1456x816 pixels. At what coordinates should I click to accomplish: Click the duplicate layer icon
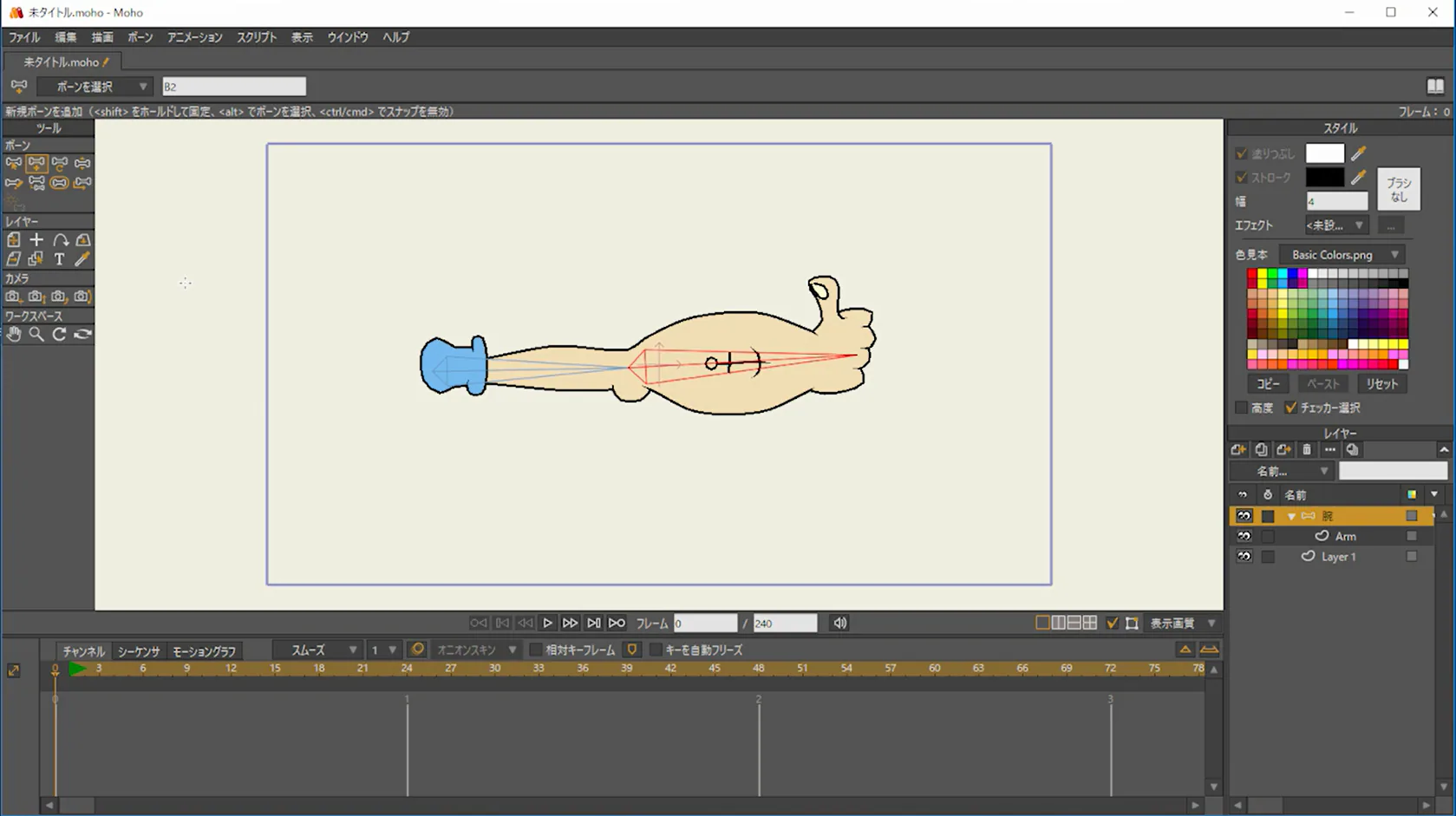pos(1261,450)
